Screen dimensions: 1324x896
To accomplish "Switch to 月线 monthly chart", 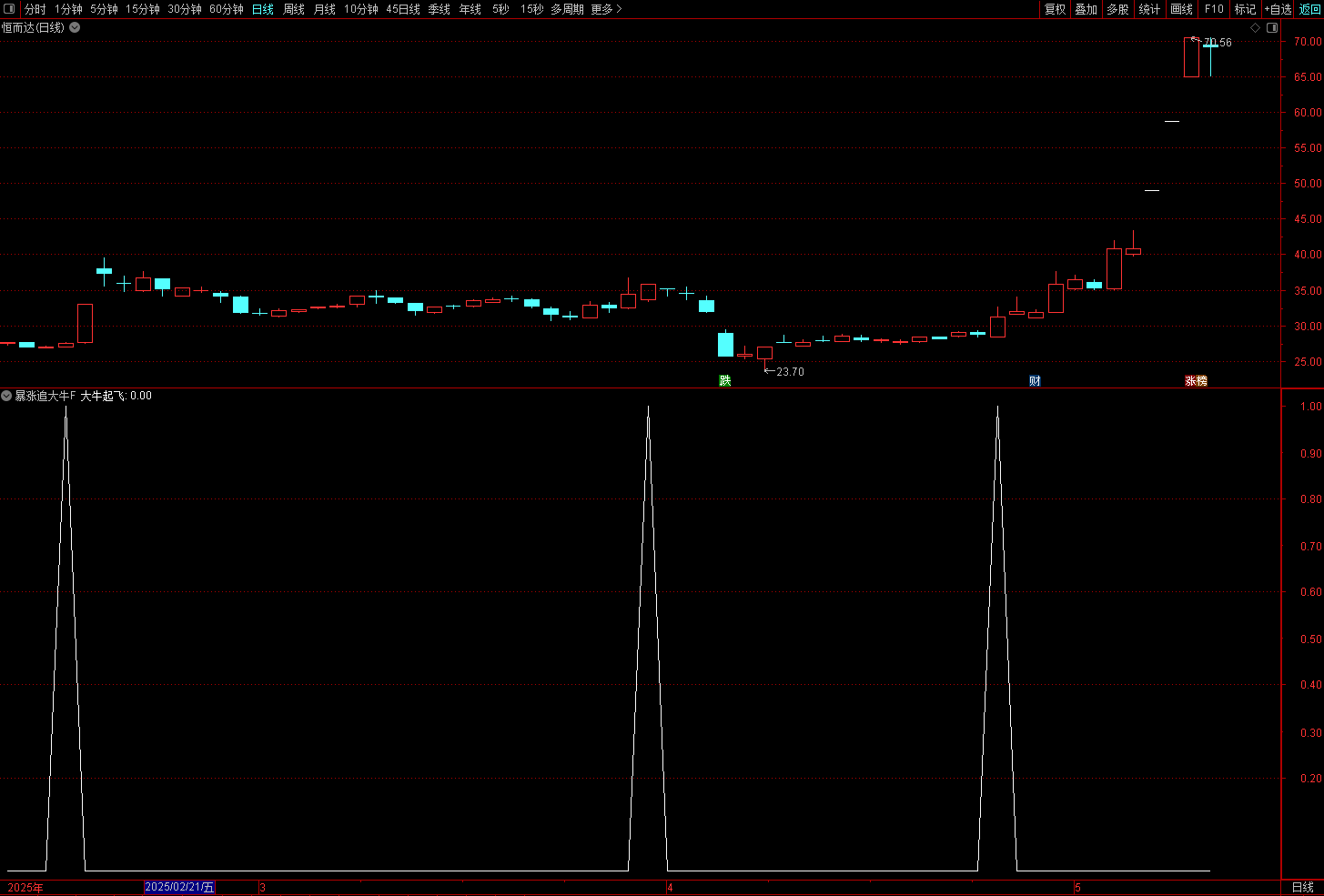I will pos(325,9).
